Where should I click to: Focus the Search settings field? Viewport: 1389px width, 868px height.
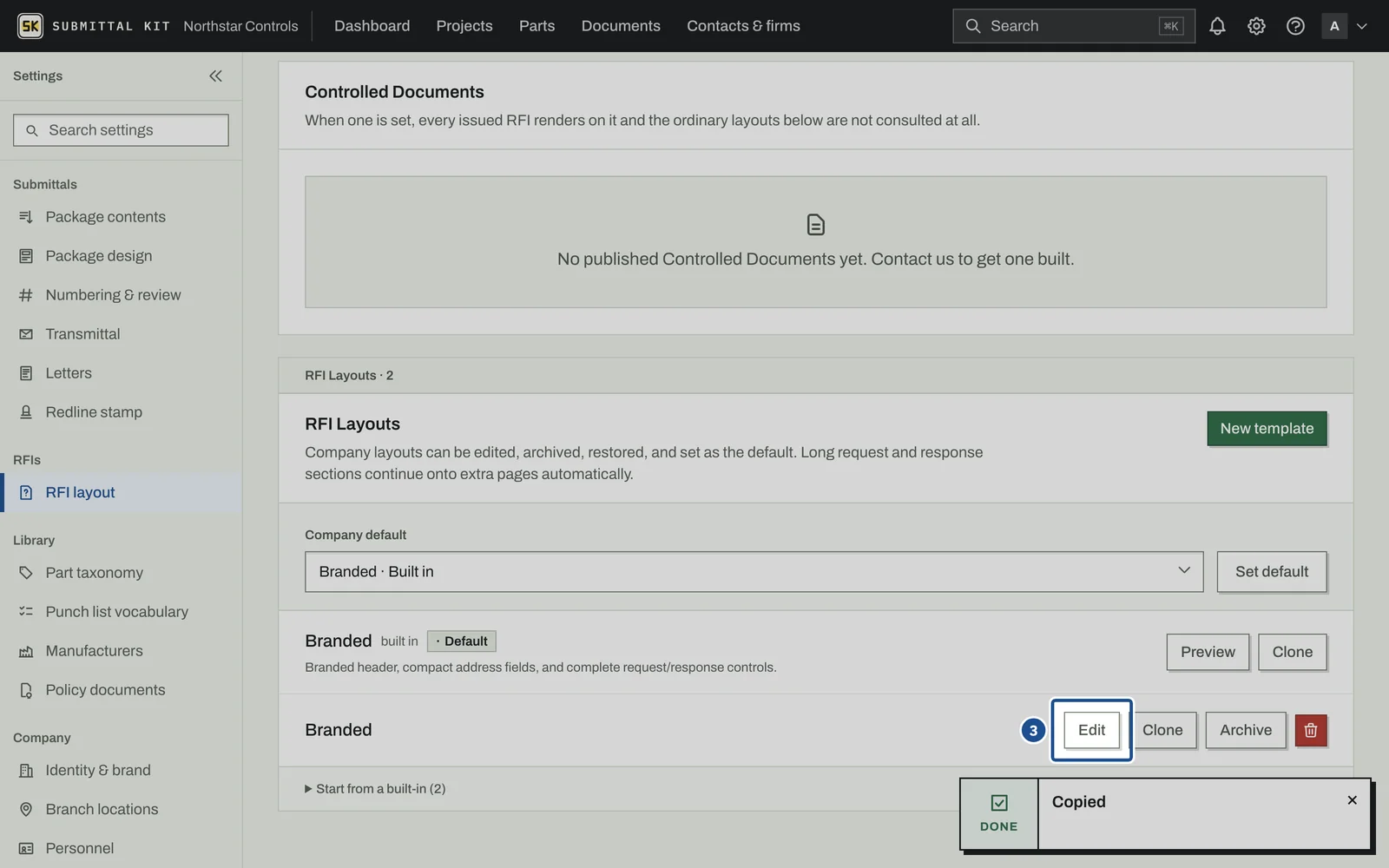(121, 130)
